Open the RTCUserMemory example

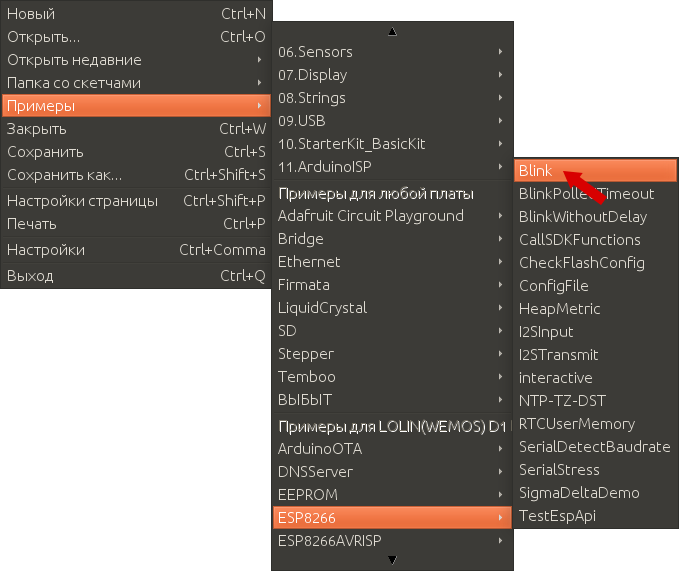point(595,423)
